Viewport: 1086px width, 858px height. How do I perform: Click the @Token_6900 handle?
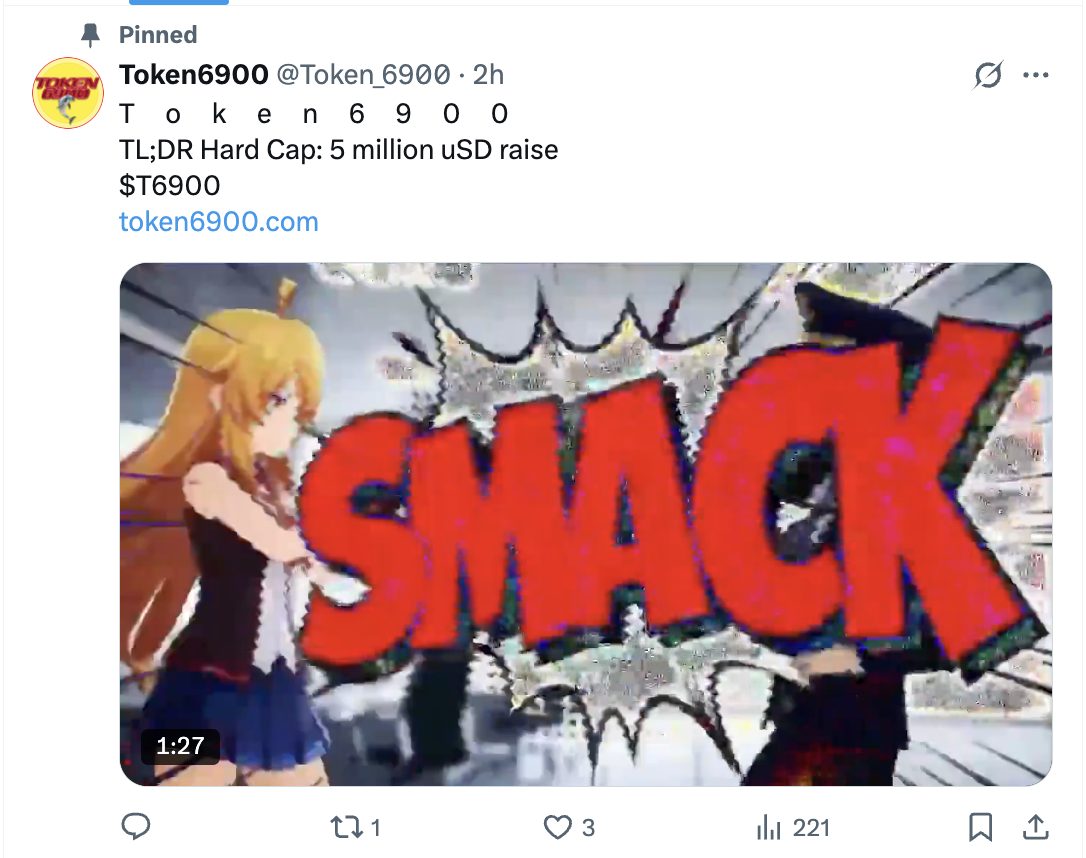(362, 75)
